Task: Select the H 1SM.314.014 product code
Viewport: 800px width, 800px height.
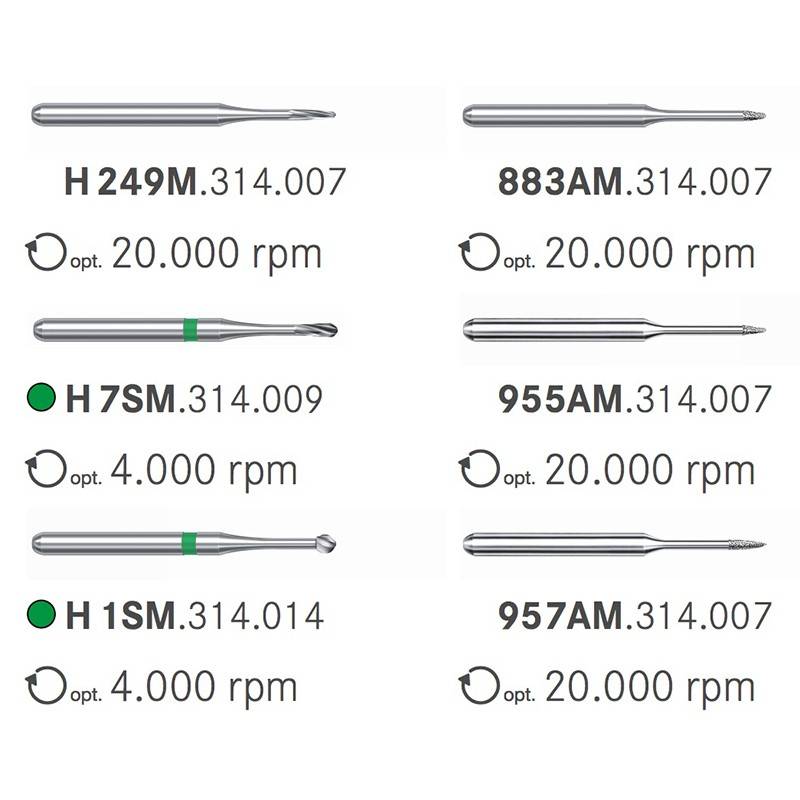Action: point(194,614)
